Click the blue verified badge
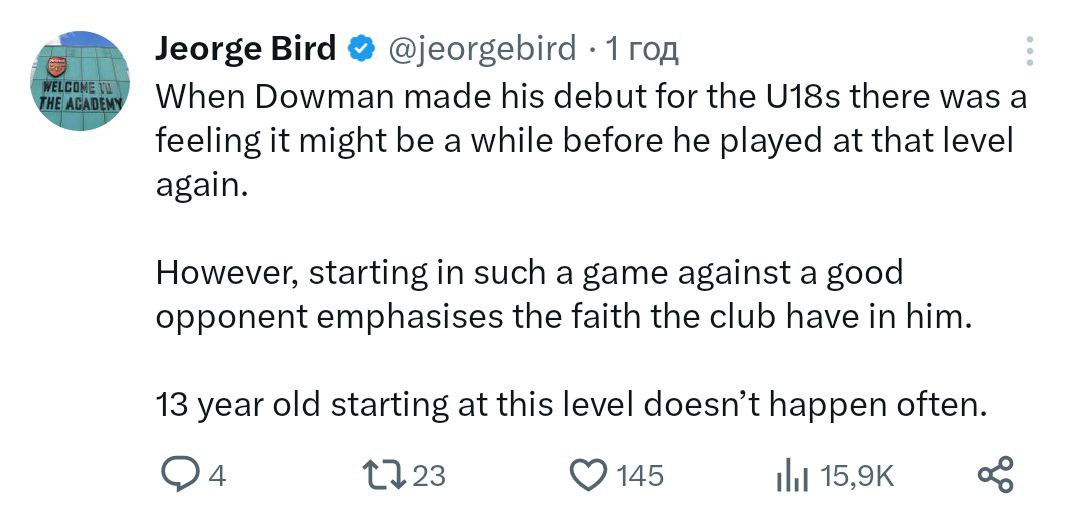The height and width of the screenshot is (523, 1080). [x=360, y=48]
